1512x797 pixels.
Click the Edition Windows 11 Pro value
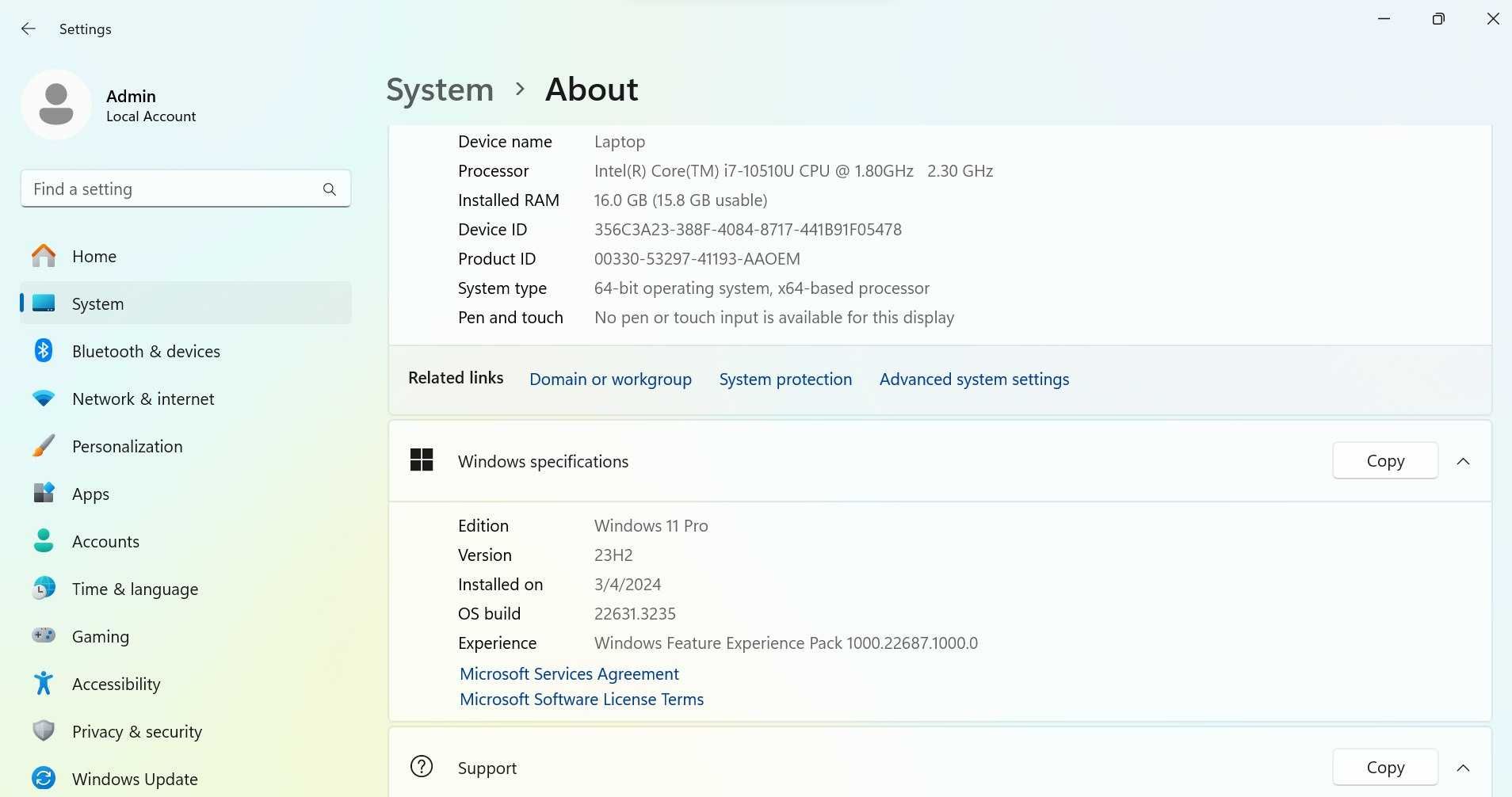click(x=651, y=526)
